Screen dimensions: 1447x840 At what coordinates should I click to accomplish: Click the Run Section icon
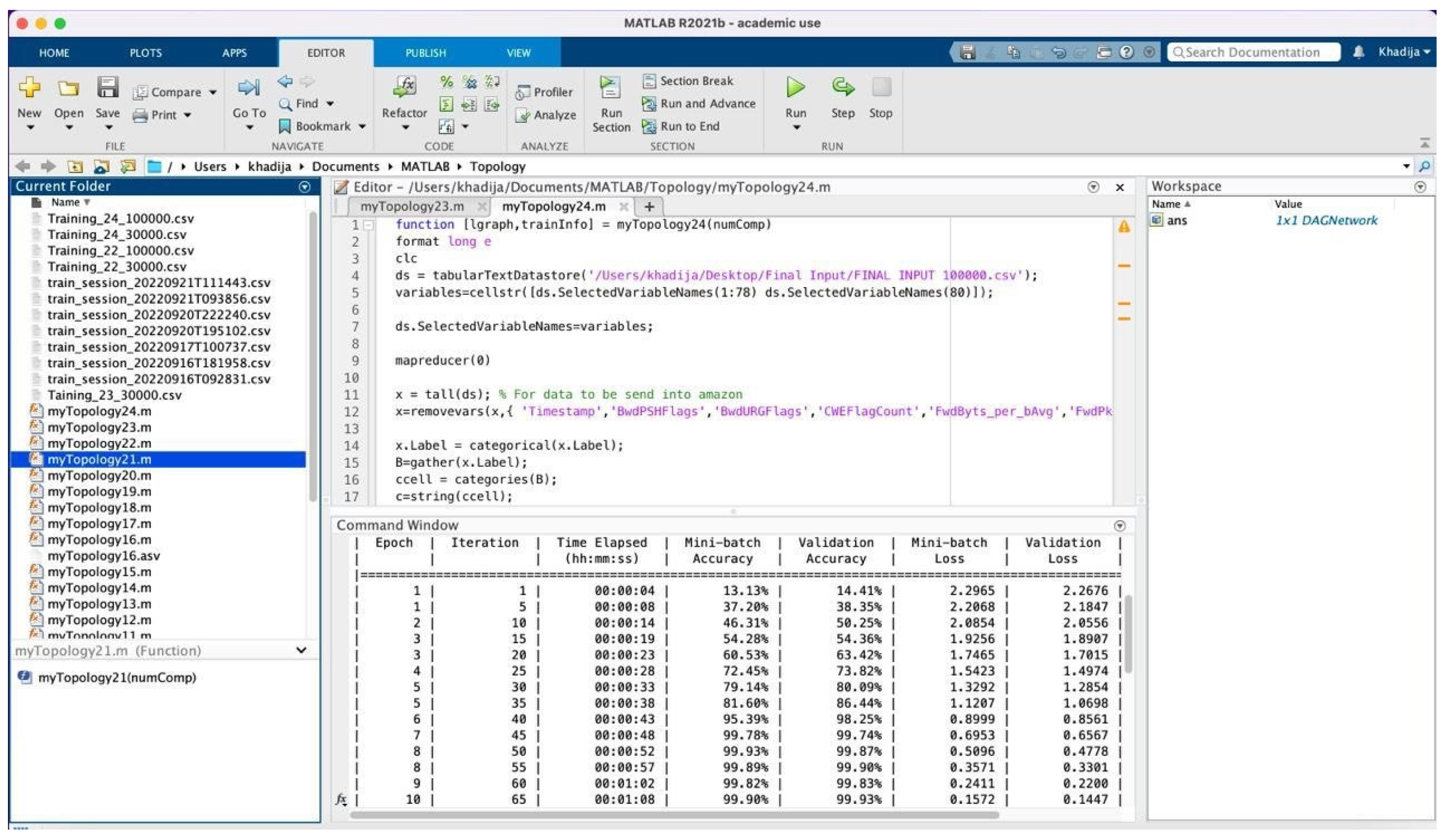click(x=610, y=88)
